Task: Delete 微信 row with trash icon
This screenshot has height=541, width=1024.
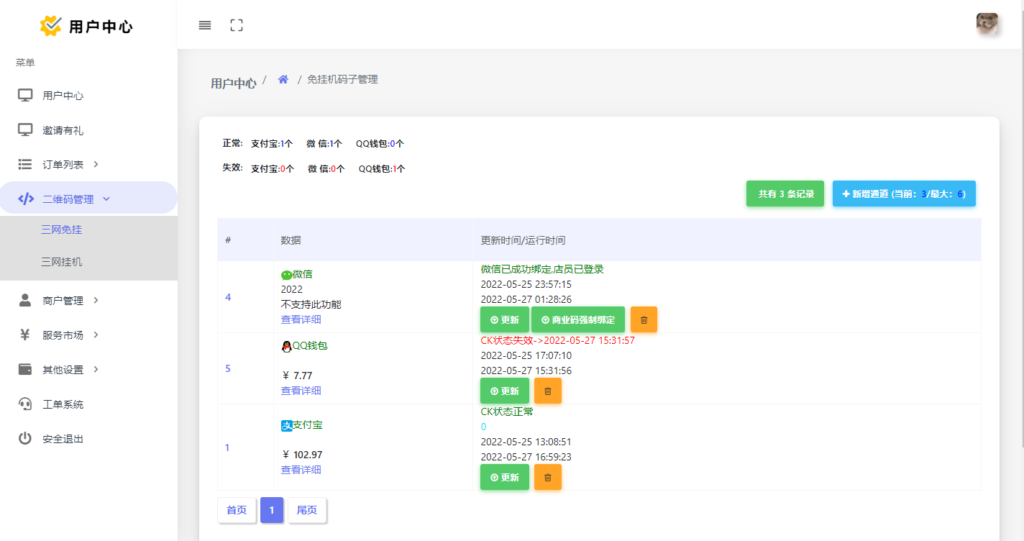Action: (644, 320)
